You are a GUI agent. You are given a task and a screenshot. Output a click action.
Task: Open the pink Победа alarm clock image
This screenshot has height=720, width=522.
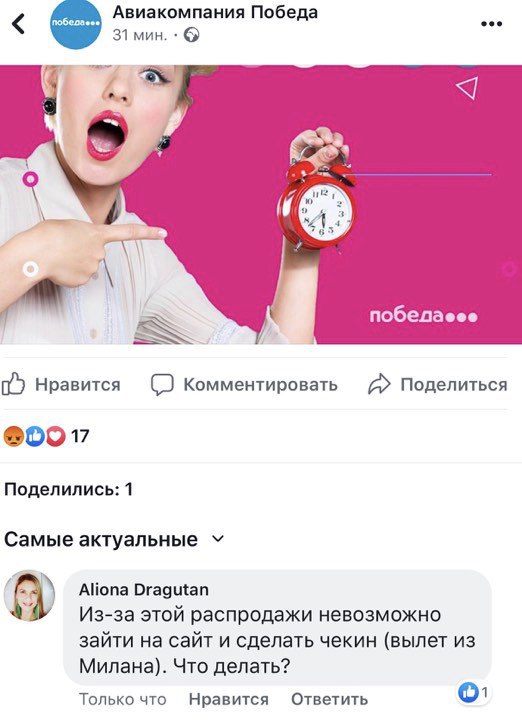pos(261,204)
